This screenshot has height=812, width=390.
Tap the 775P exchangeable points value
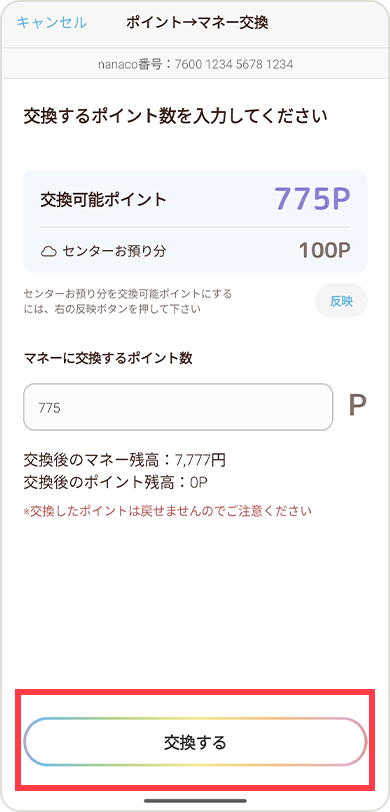pos(312,198)
